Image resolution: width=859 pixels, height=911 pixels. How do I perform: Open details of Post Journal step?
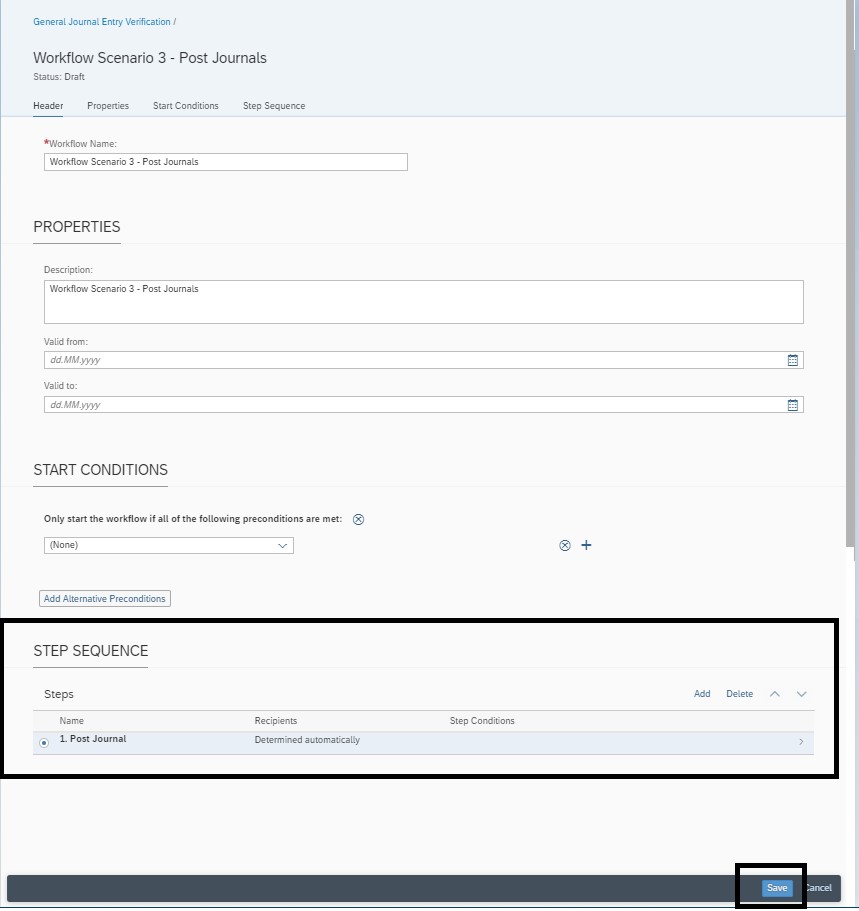[801, 742]
